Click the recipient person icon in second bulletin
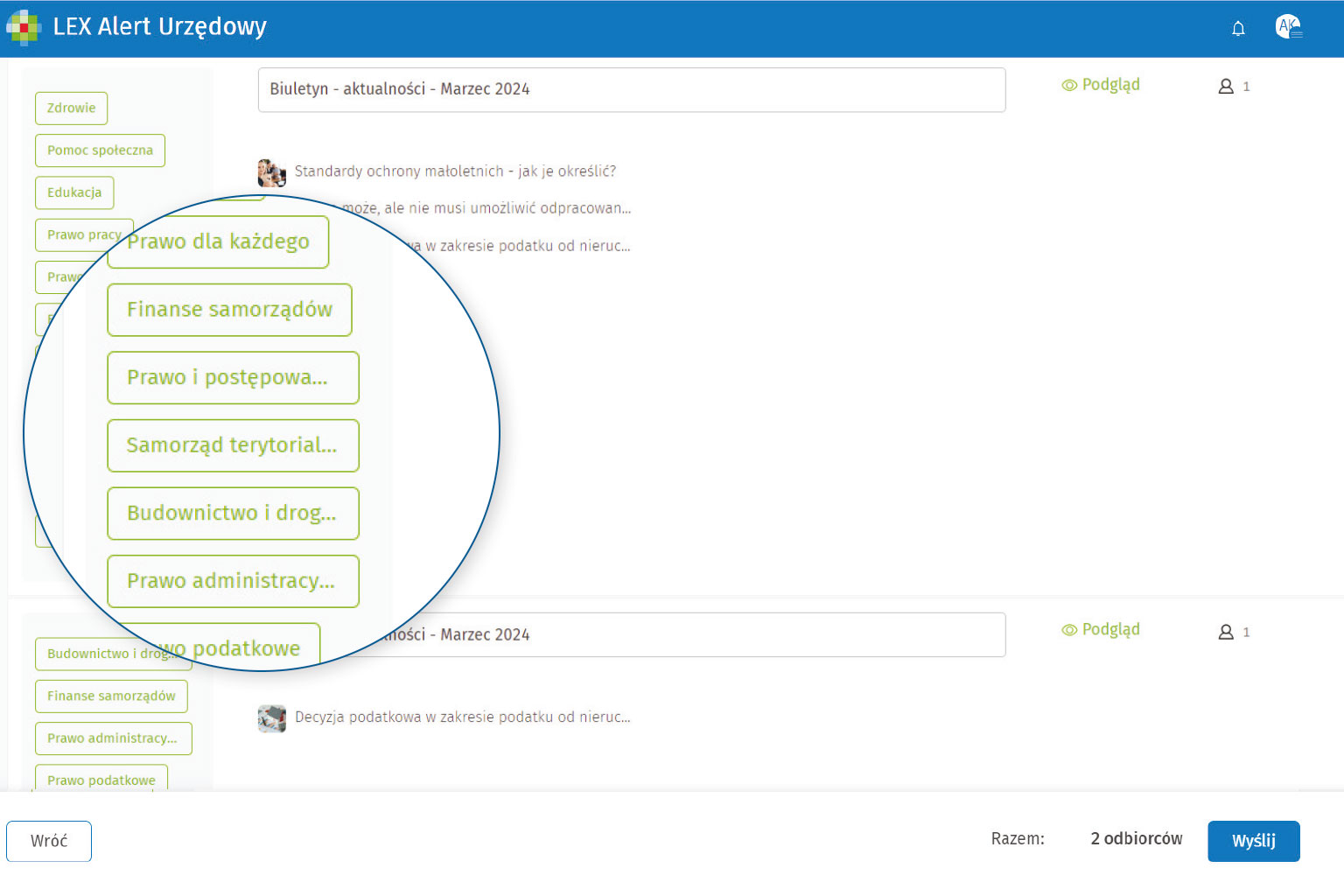This screenshot has height=896, width=1344. tap(1226, 632)
